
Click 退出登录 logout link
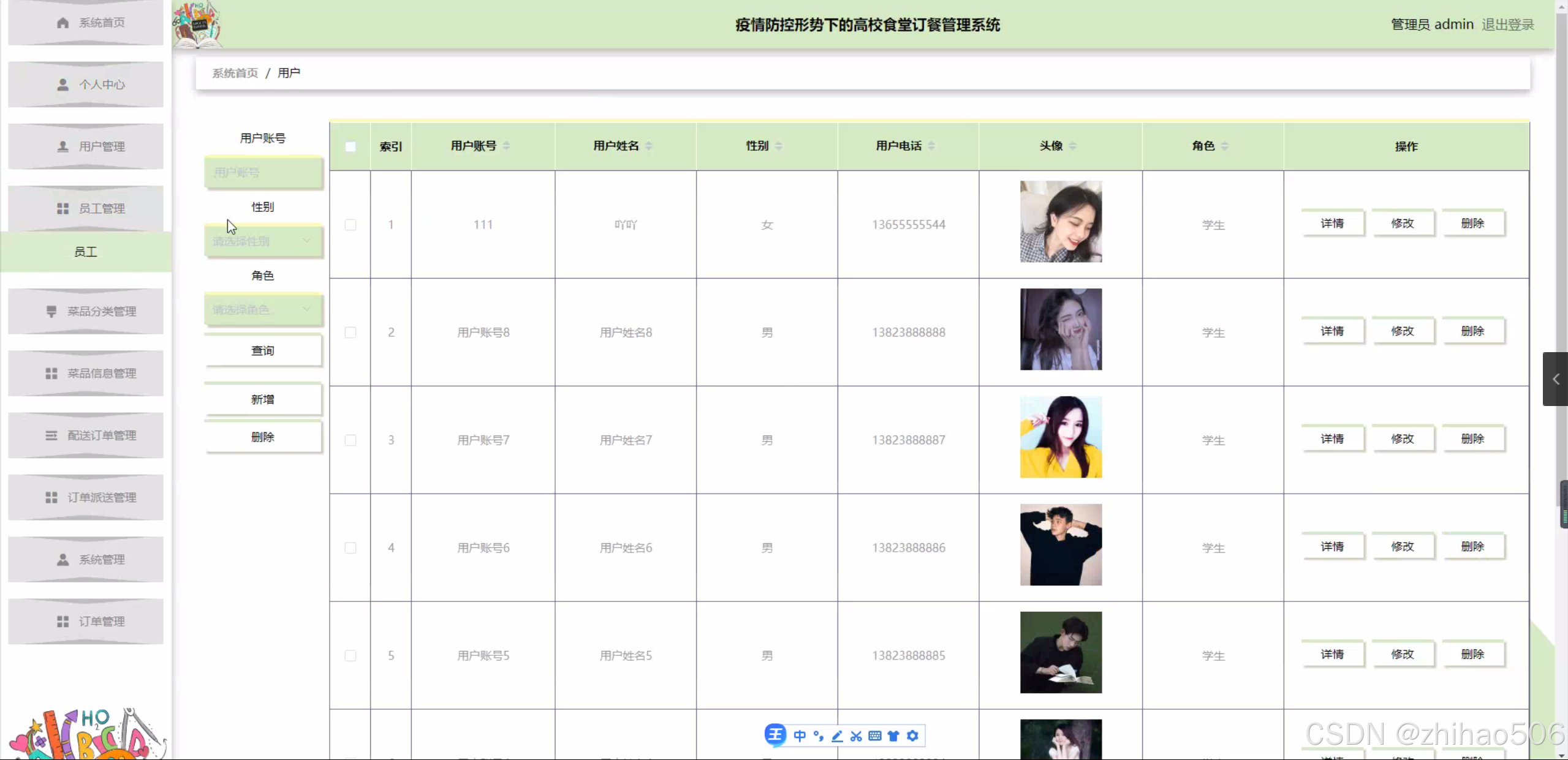pyautogui.click(x=1507, y=24)
